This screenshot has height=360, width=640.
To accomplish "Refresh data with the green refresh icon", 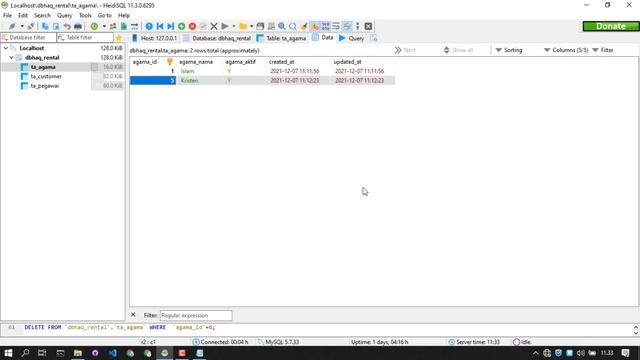I will (x=94, y=26).
